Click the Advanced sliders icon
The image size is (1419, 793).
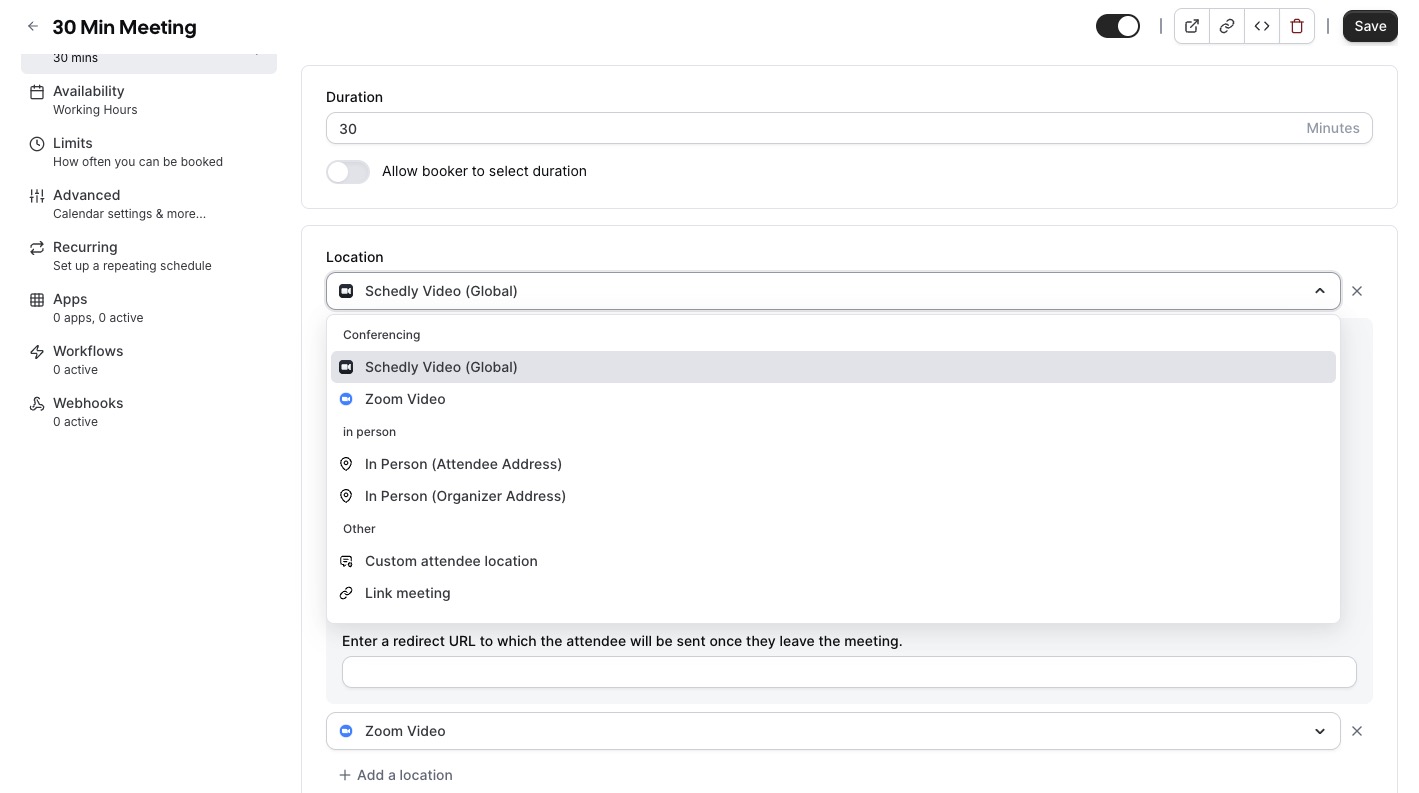(x=37, y=196)
